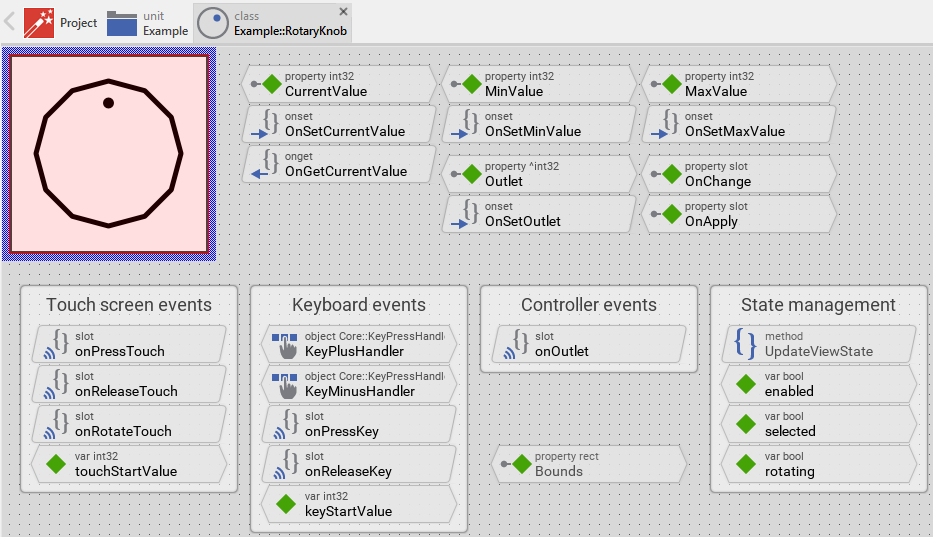The width and height of the screenshot is (933, 537).
Task: Click the OnGetCurrentValue onget braces icon
Action: coord(268,164)
